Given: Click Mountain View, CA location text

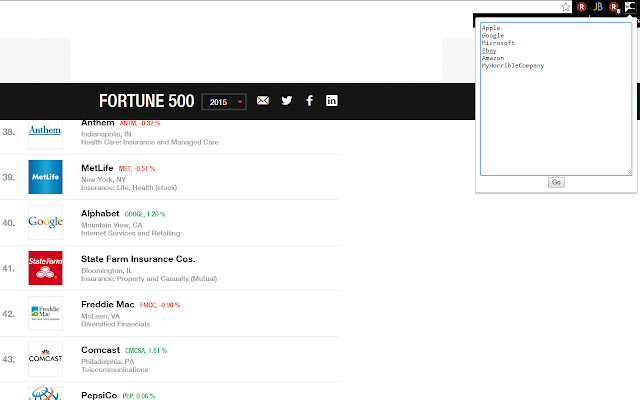Looking at the screenshot, I should [x=111, y=225].
